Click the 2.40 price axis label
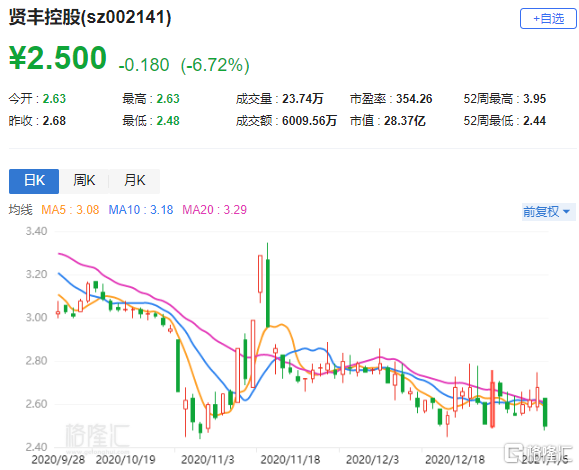 [x=36, y=447]
